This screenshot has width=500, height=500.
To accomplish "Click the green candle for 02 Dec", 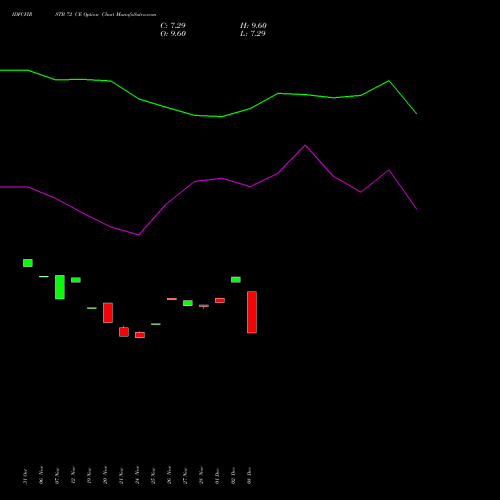I will (236, 280).
